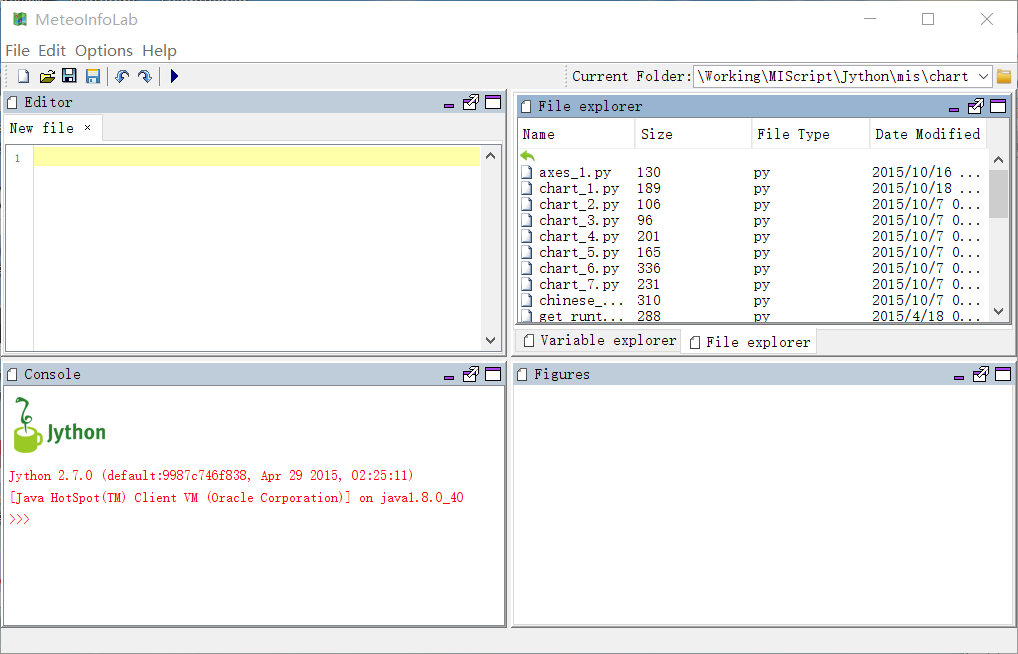Run the script with the blue arrow
1018x654 pixels.
pos(174,76)
